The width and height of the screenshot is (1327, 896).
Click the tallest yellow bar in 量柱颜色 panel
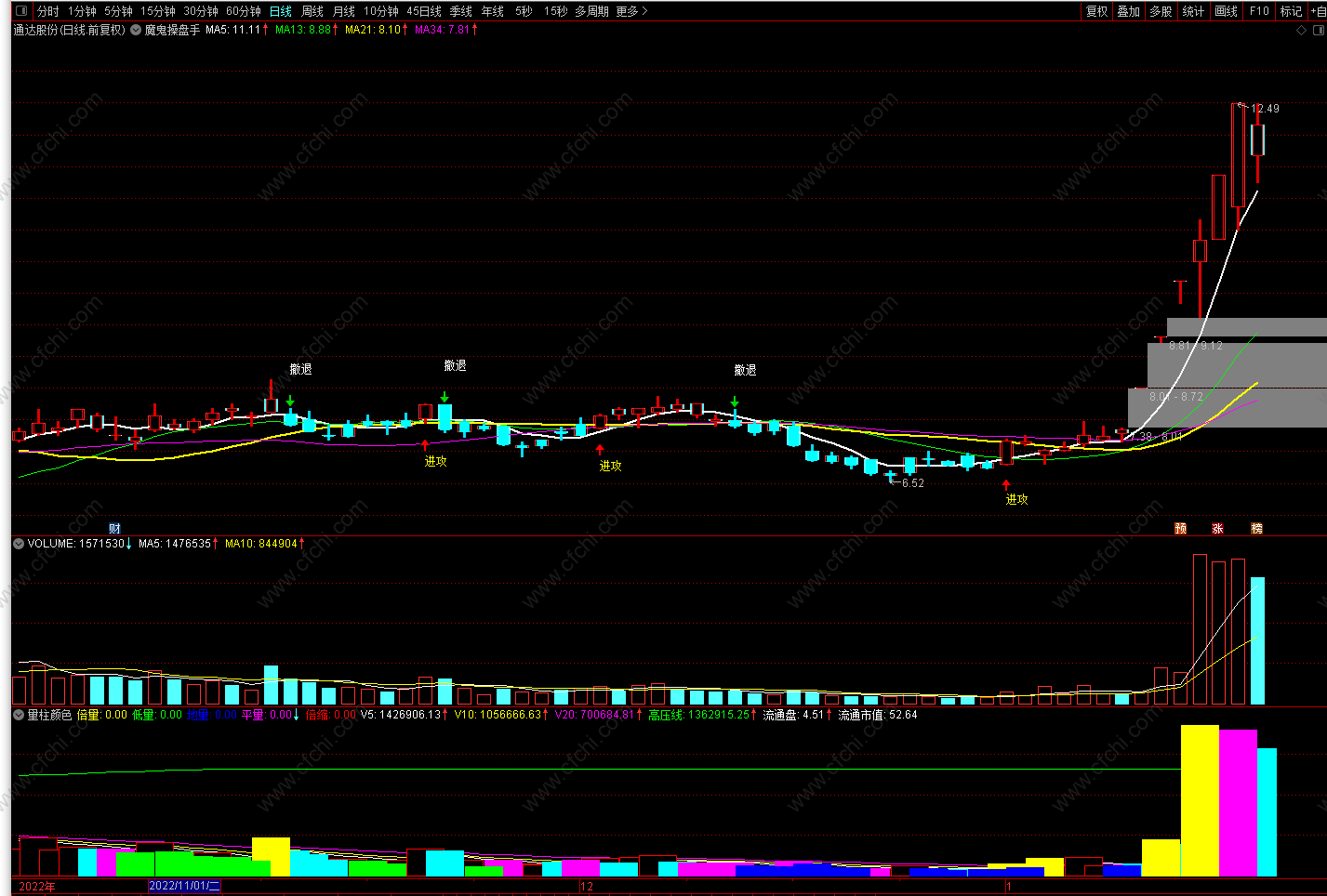[1200, 800]
